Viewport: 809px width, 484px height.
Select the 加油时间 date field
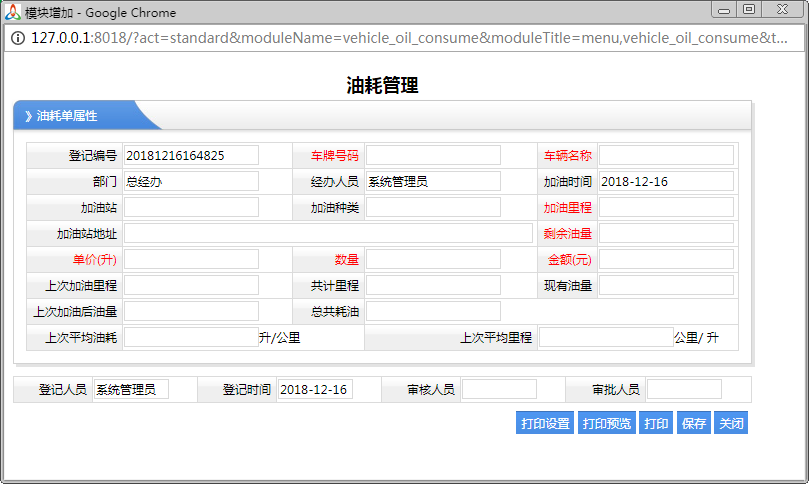point(666,181)
